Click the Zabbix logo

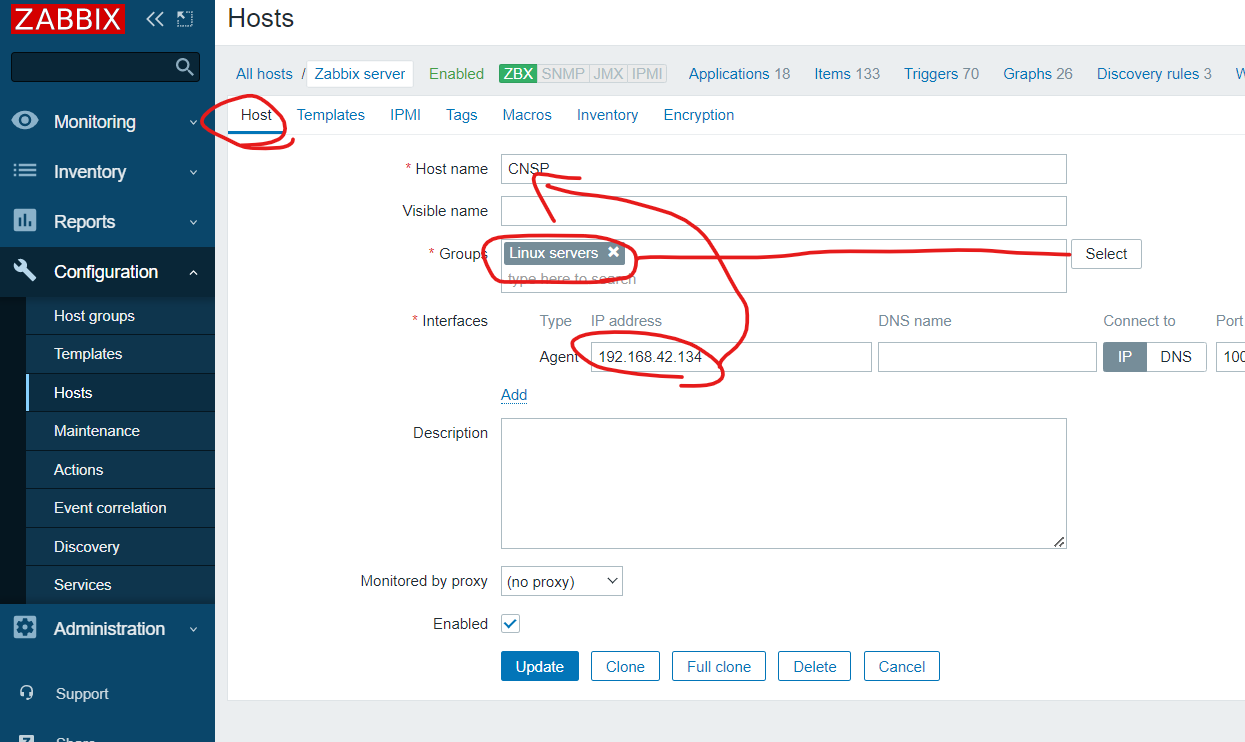67,18
